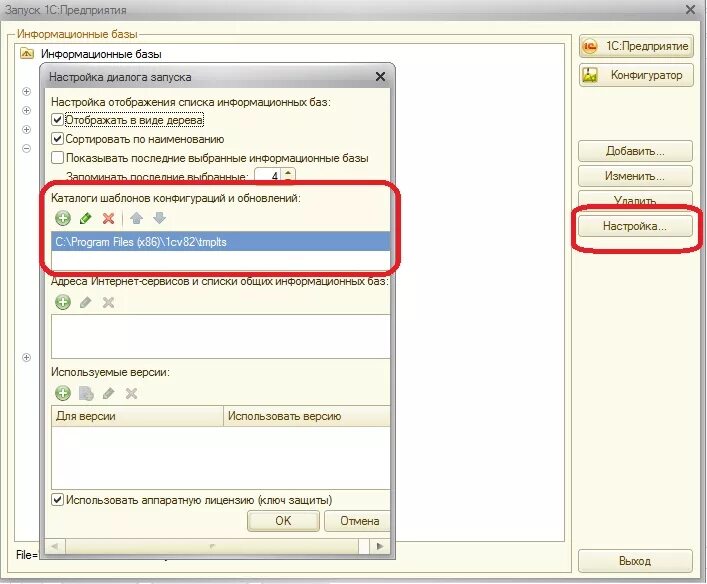Enable Показывать последние выбранные информационные базы

coord(57,158)
